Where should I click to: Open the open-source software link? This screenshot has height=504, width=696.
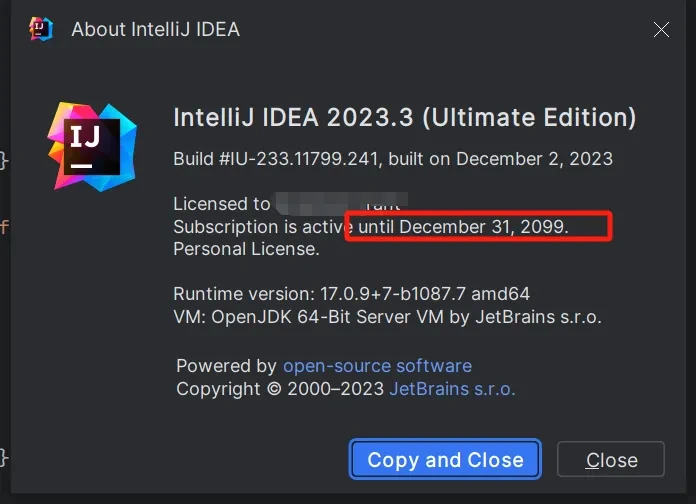pyautogui.click(x=377, y=366)
